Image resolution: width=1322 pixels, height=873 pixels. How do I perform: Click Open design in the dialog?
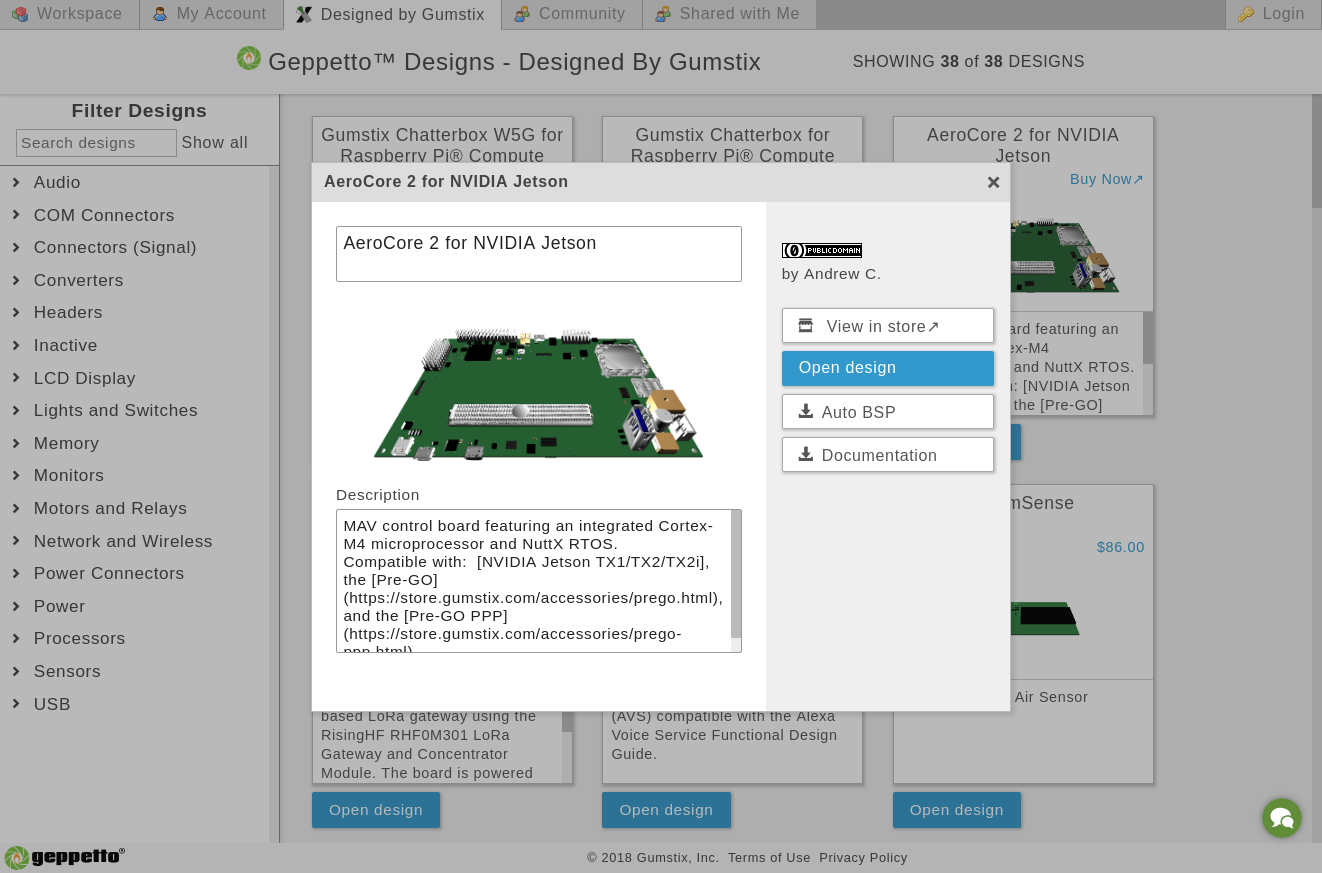(888, 368)
